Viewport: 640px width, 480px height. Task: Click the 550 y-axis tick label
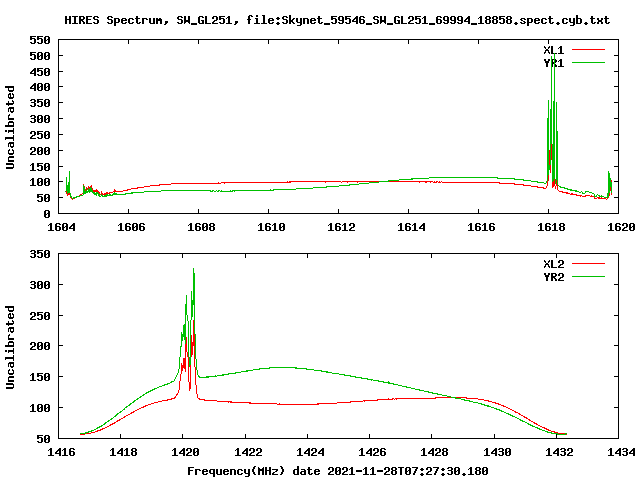(x=40, y=40)
